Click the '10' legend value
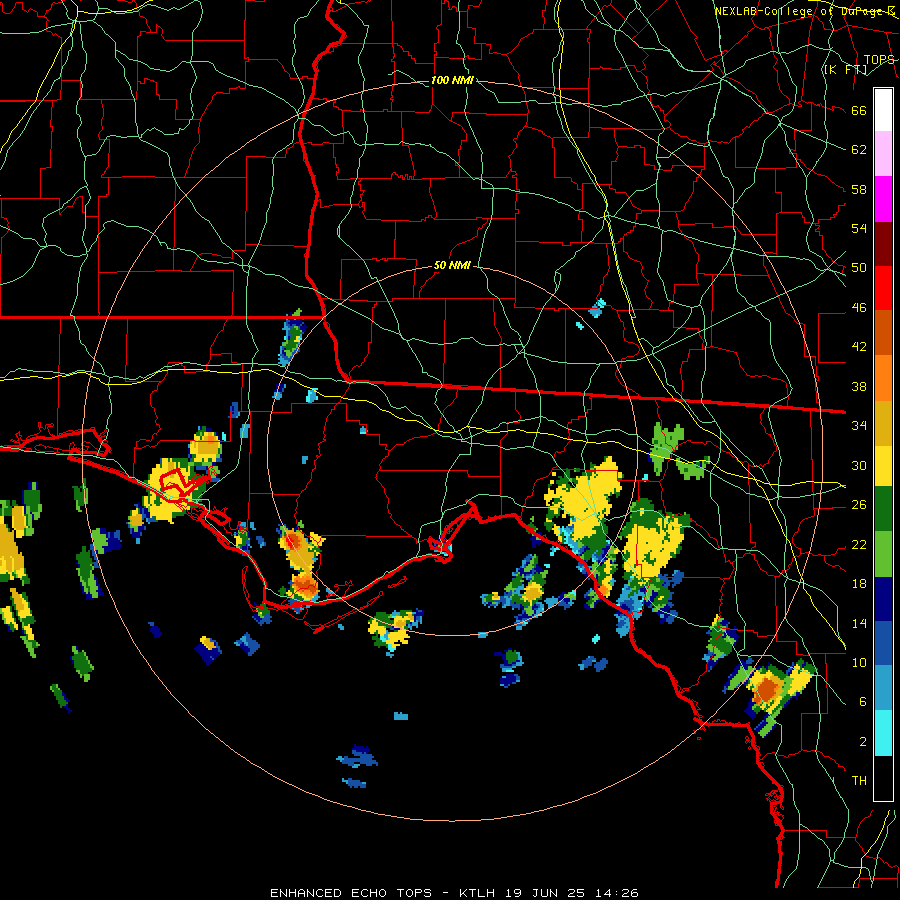This screenshot has width=900, height=900. click(x=859, y=662)
